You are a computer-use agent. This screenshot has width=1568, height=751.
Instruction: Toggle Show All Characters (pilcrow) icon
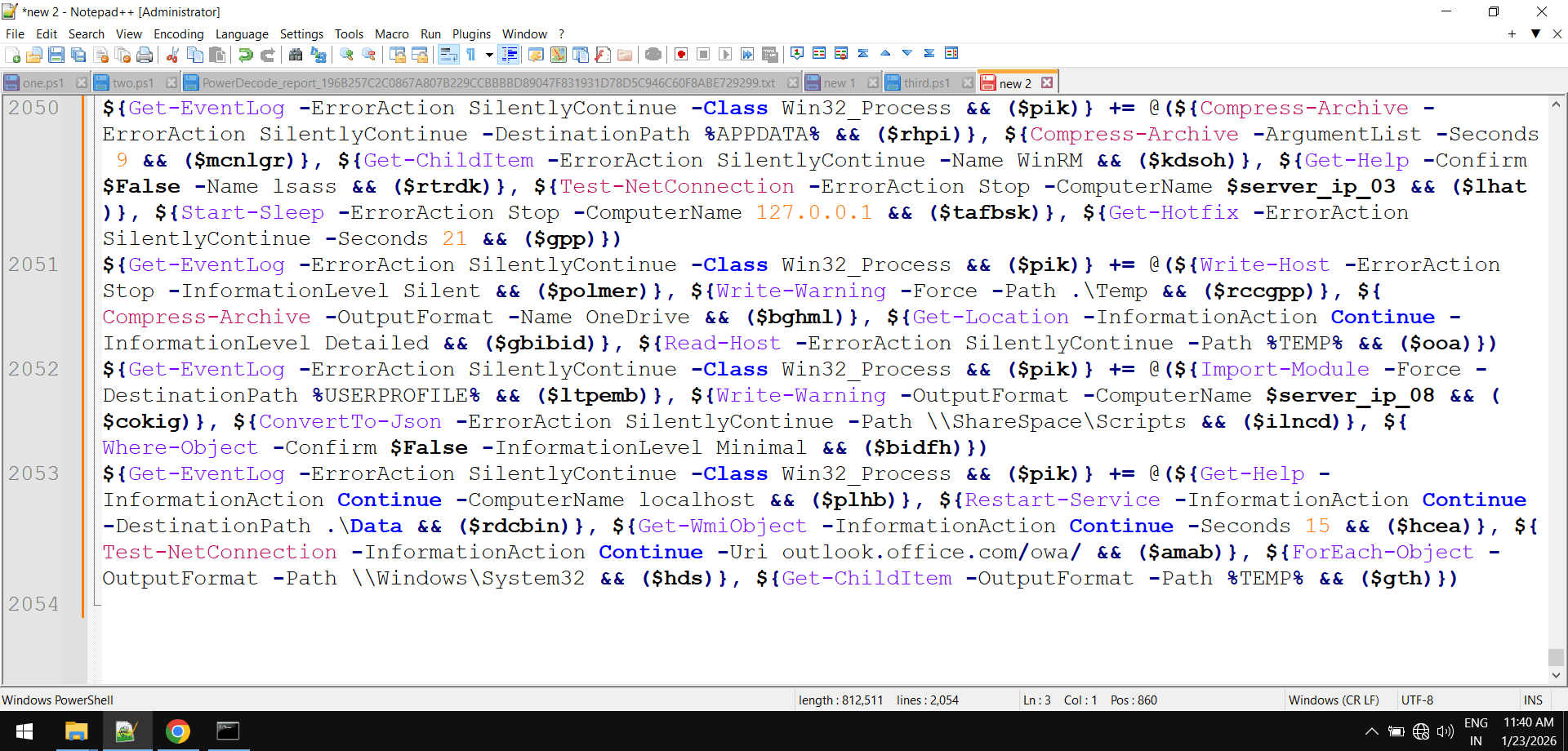471,54
